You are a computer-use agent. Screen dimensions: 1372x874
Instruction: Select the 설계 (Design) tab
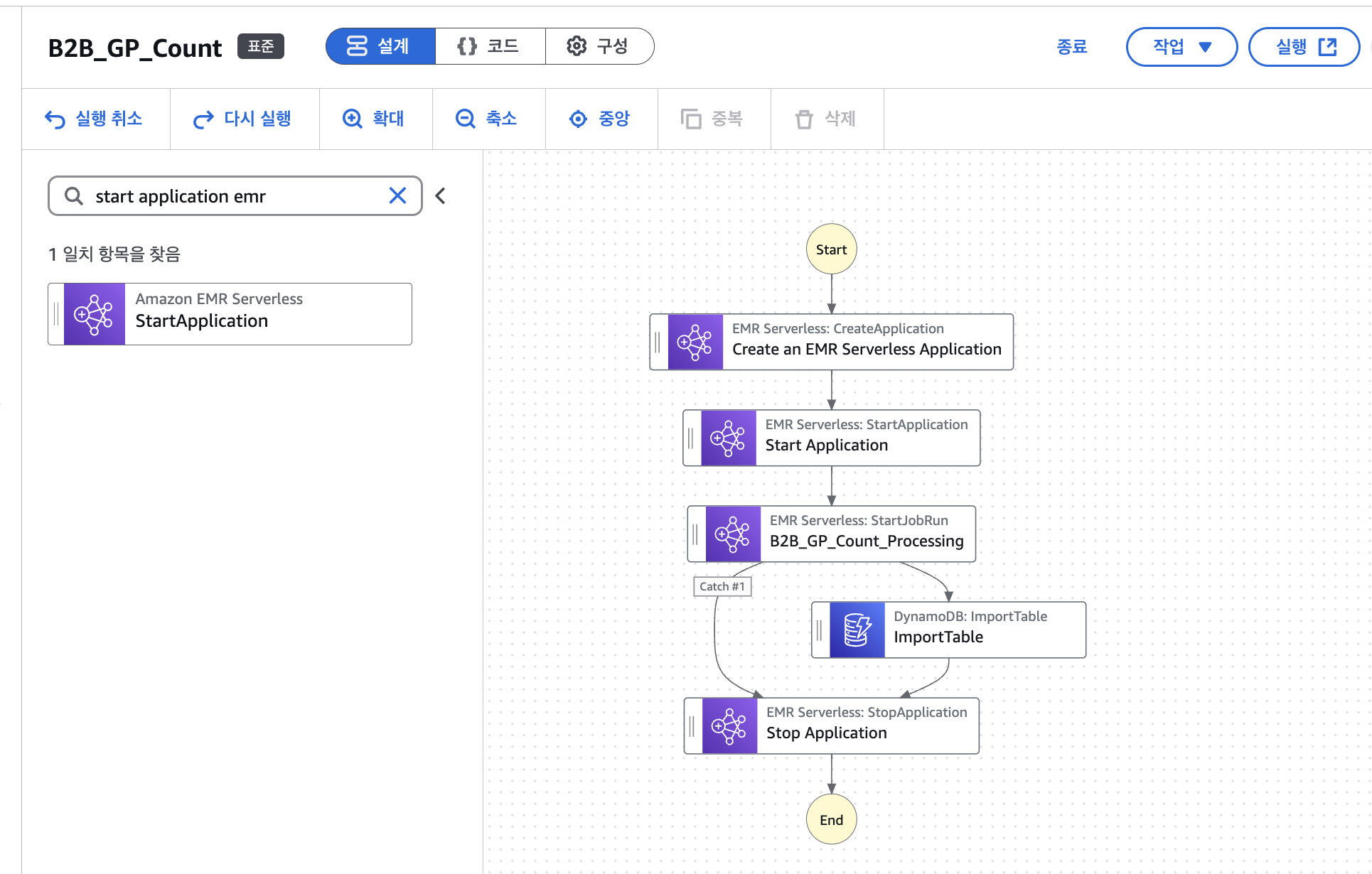380,47
